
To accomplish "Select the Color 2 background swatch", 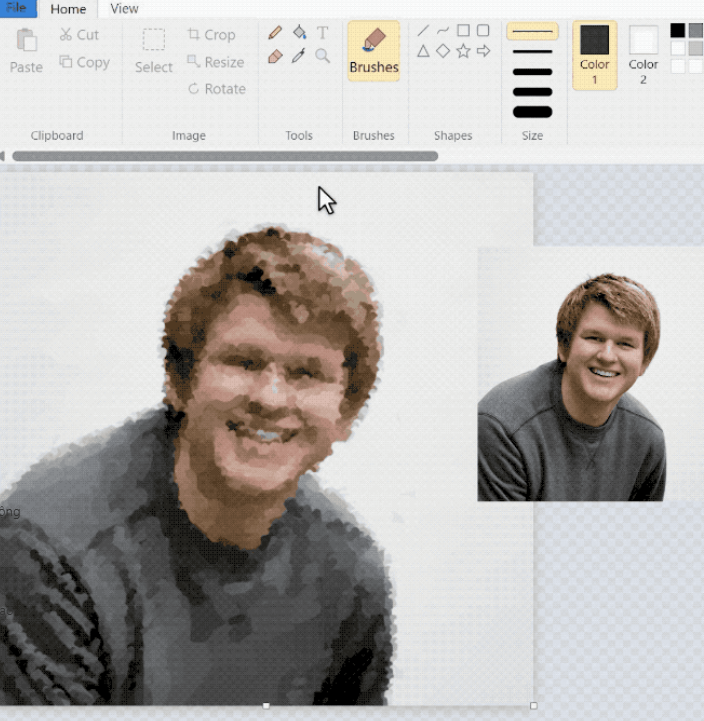I will 643,55.
